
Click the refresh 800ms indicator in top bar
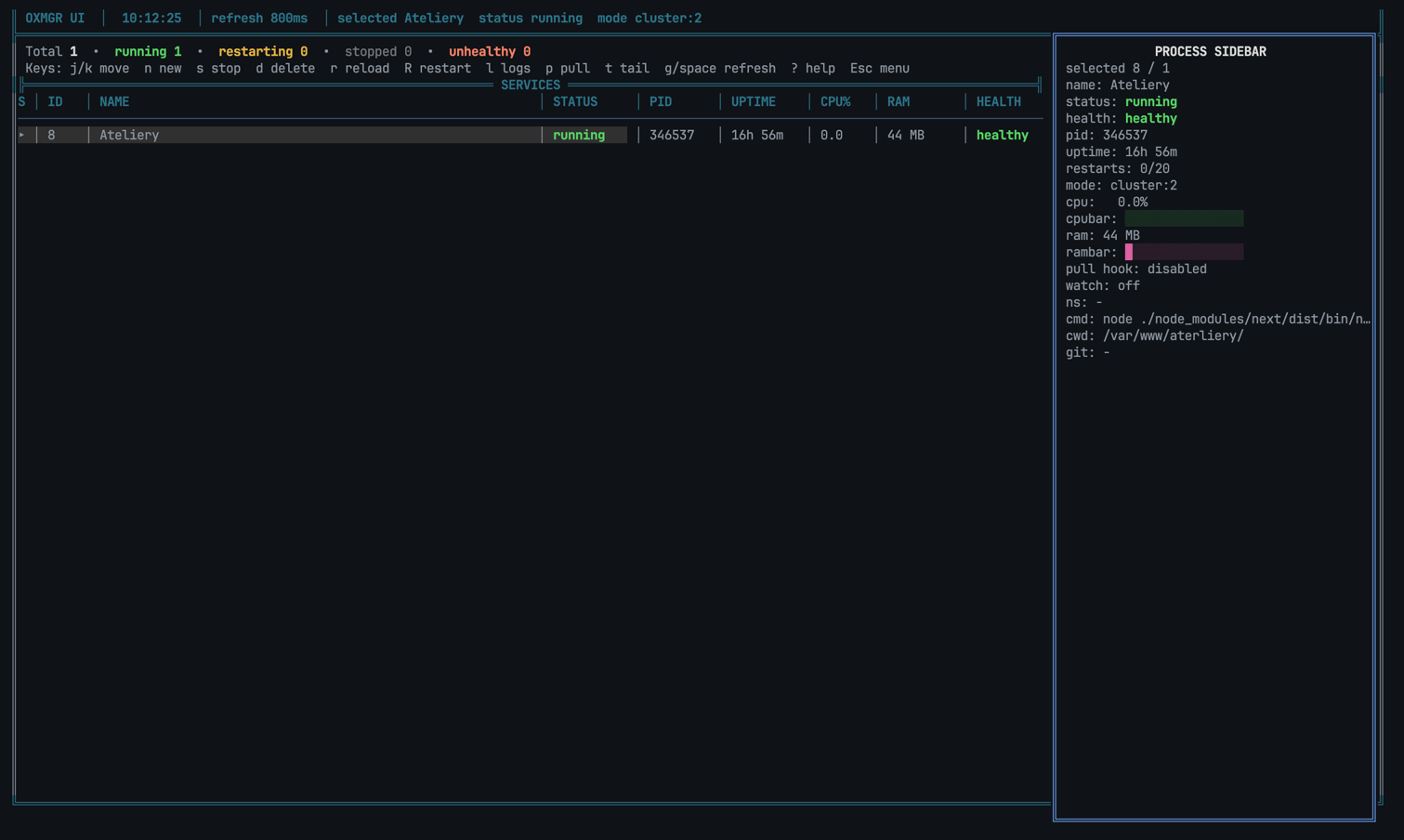coord(260,18)
